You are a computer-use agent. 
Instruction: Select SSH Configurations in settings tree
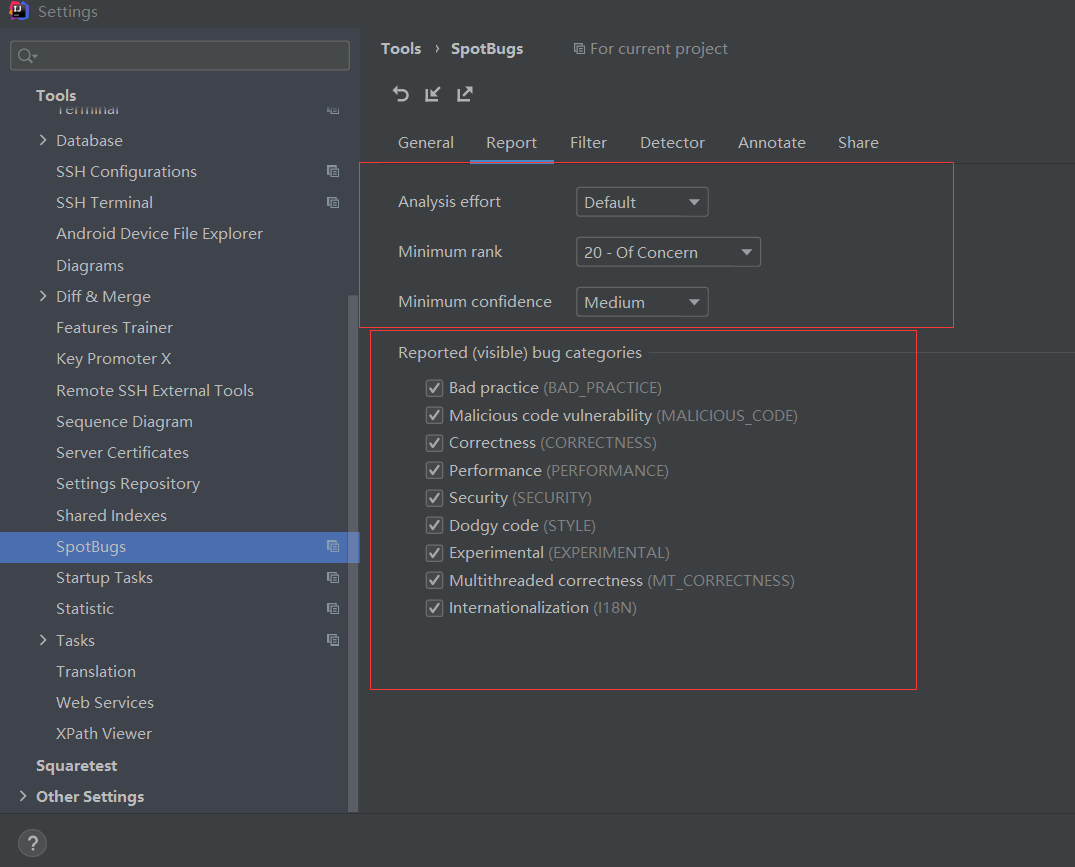(x=126, y=171)
